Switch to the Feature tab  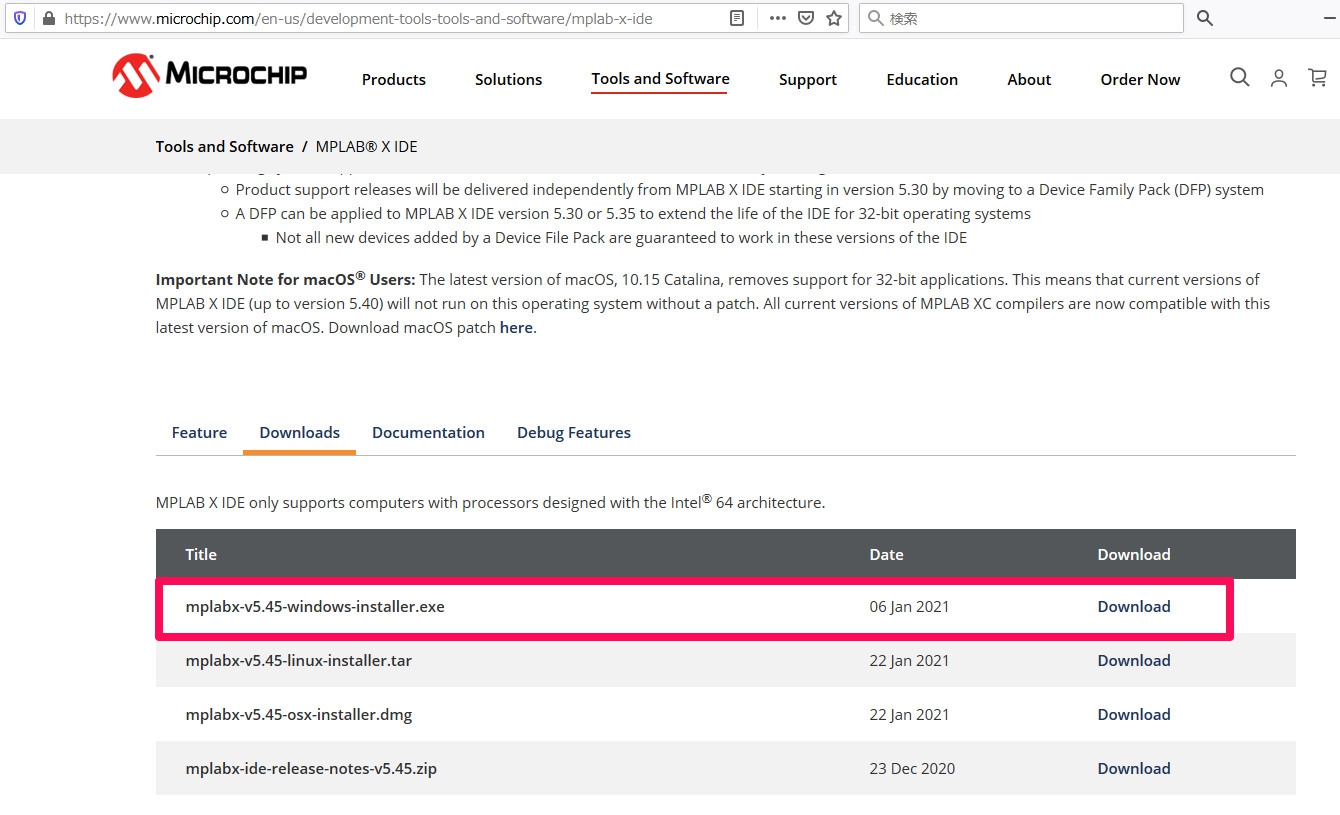[x=199, y=432]
